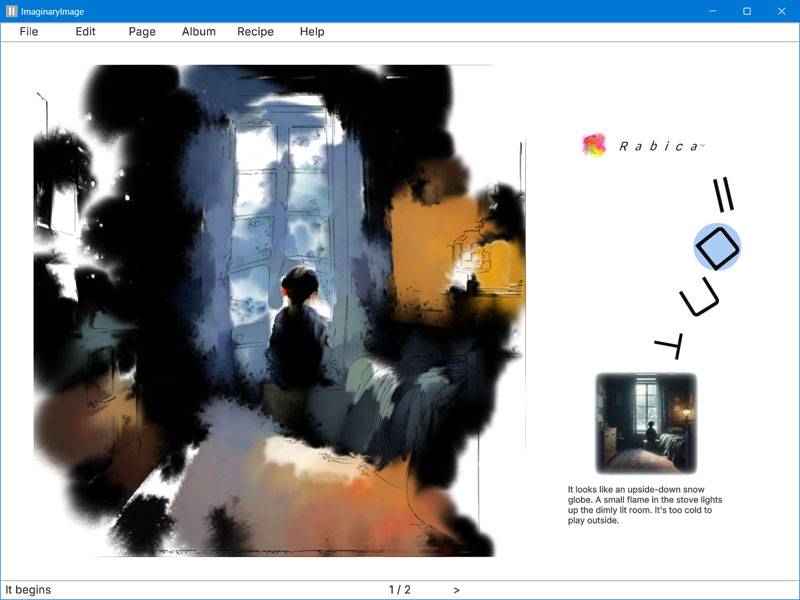
Task: Click the ImaginaryImage app icon in title bar
Action: pos(11,11)
